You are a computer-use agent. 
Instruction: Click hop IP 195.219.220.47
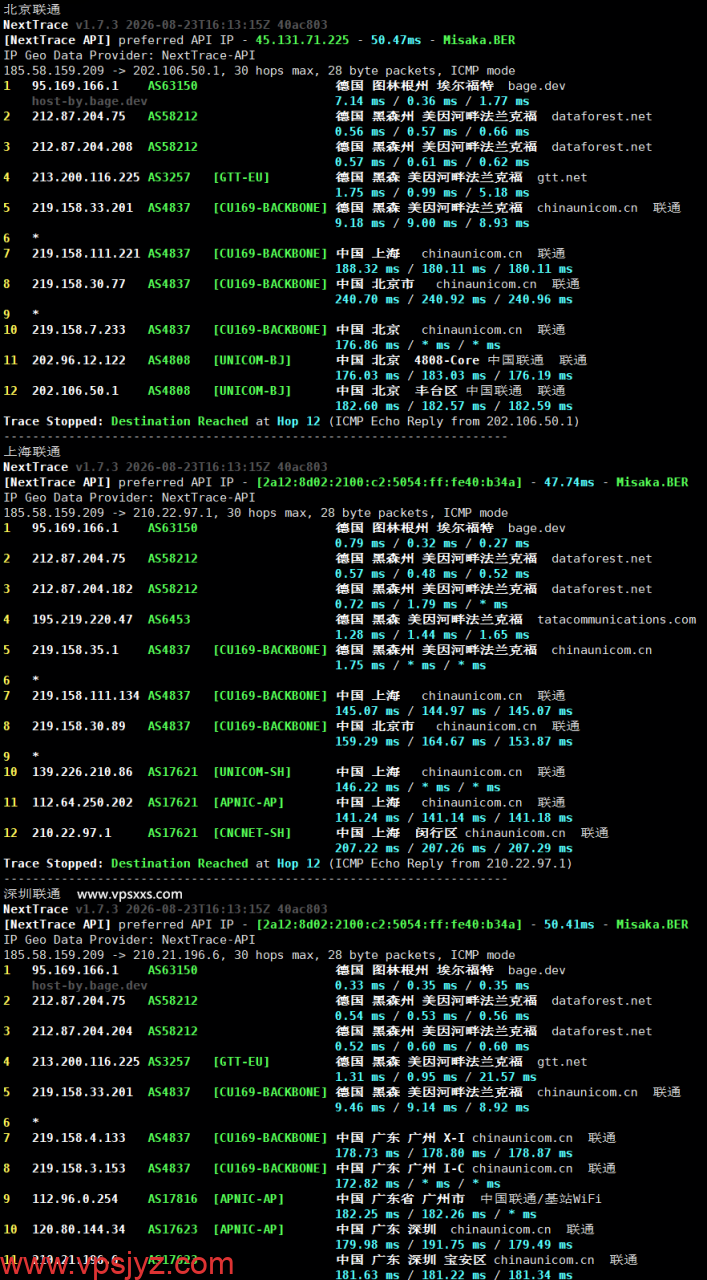pyautogui.click(x=82, y=620)
